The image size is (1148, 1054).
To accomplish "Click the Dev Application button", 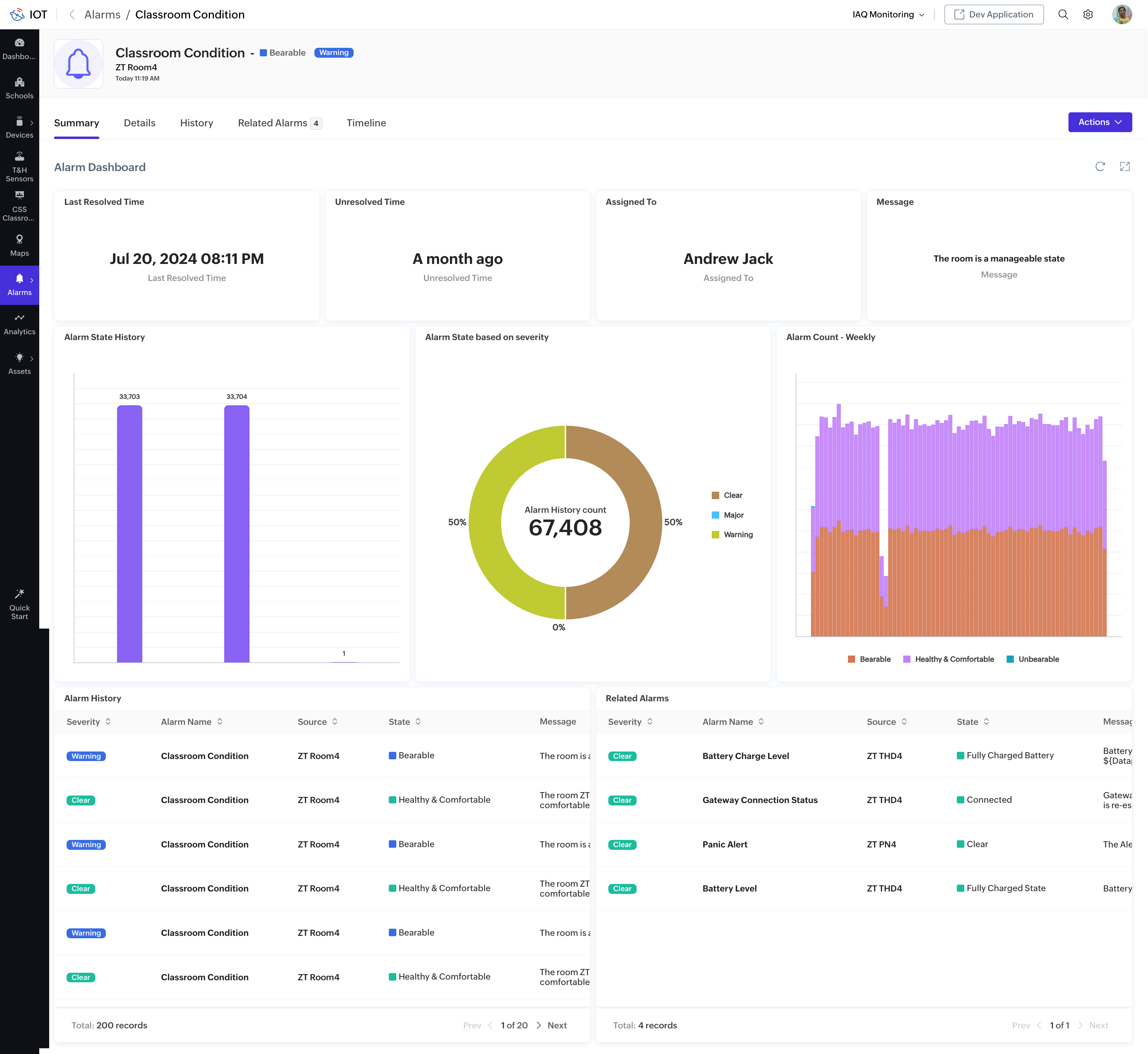I will 993,15.
